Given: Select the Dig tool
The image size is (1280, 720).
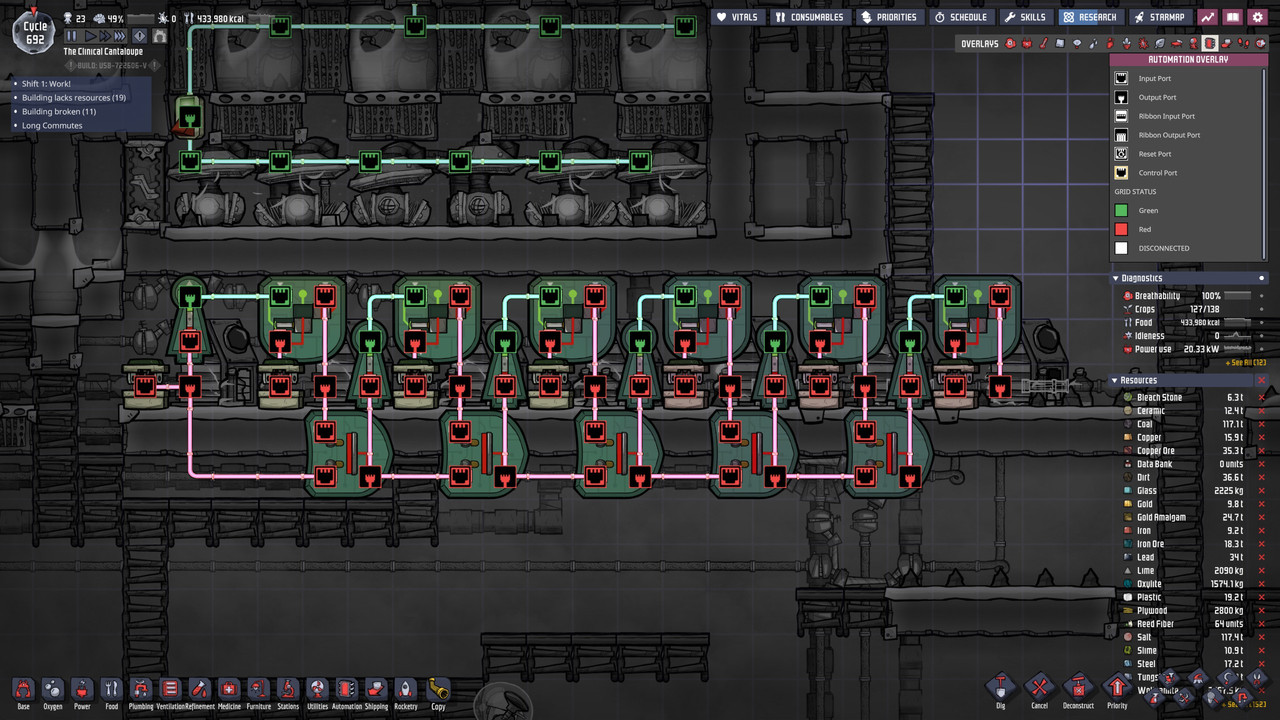Looking at the screenshot, I should pos(1001,687).
